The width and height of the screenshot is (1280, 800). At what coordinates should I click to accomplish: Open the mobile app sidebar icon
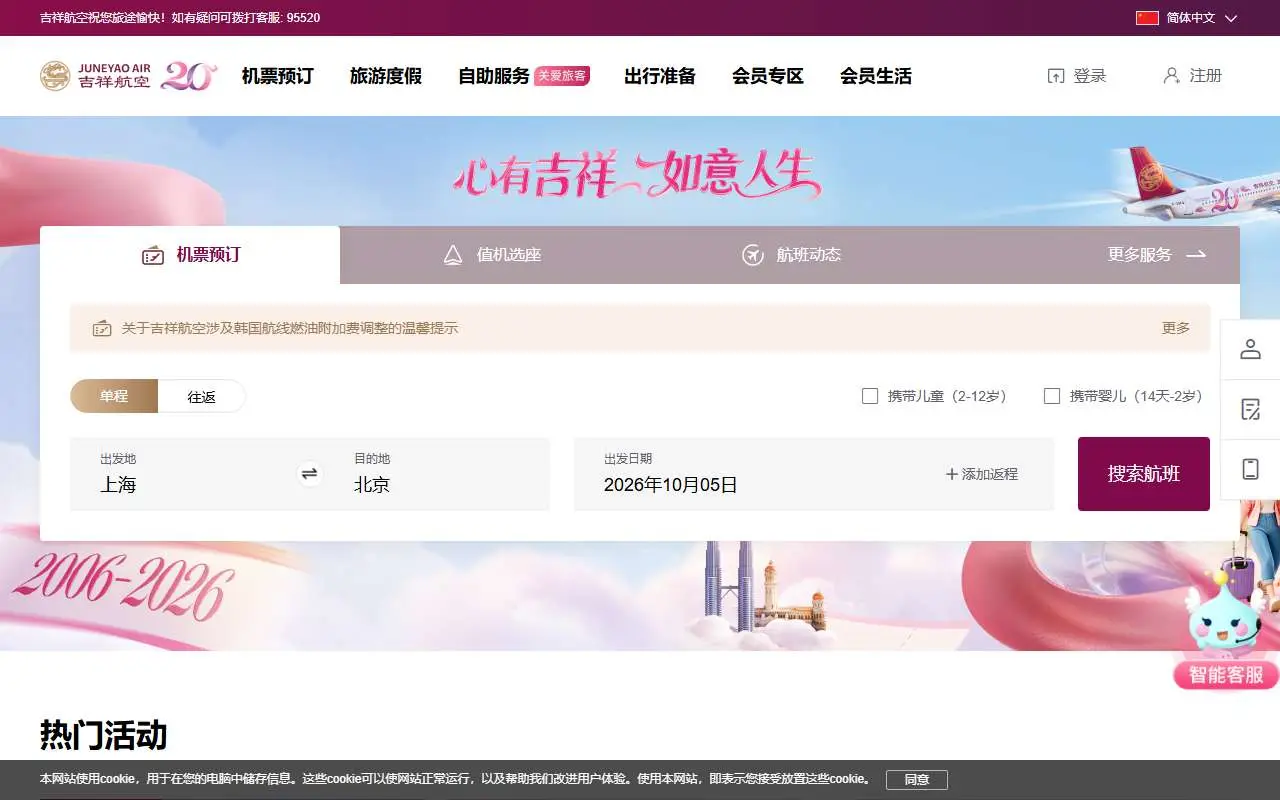1250,469
